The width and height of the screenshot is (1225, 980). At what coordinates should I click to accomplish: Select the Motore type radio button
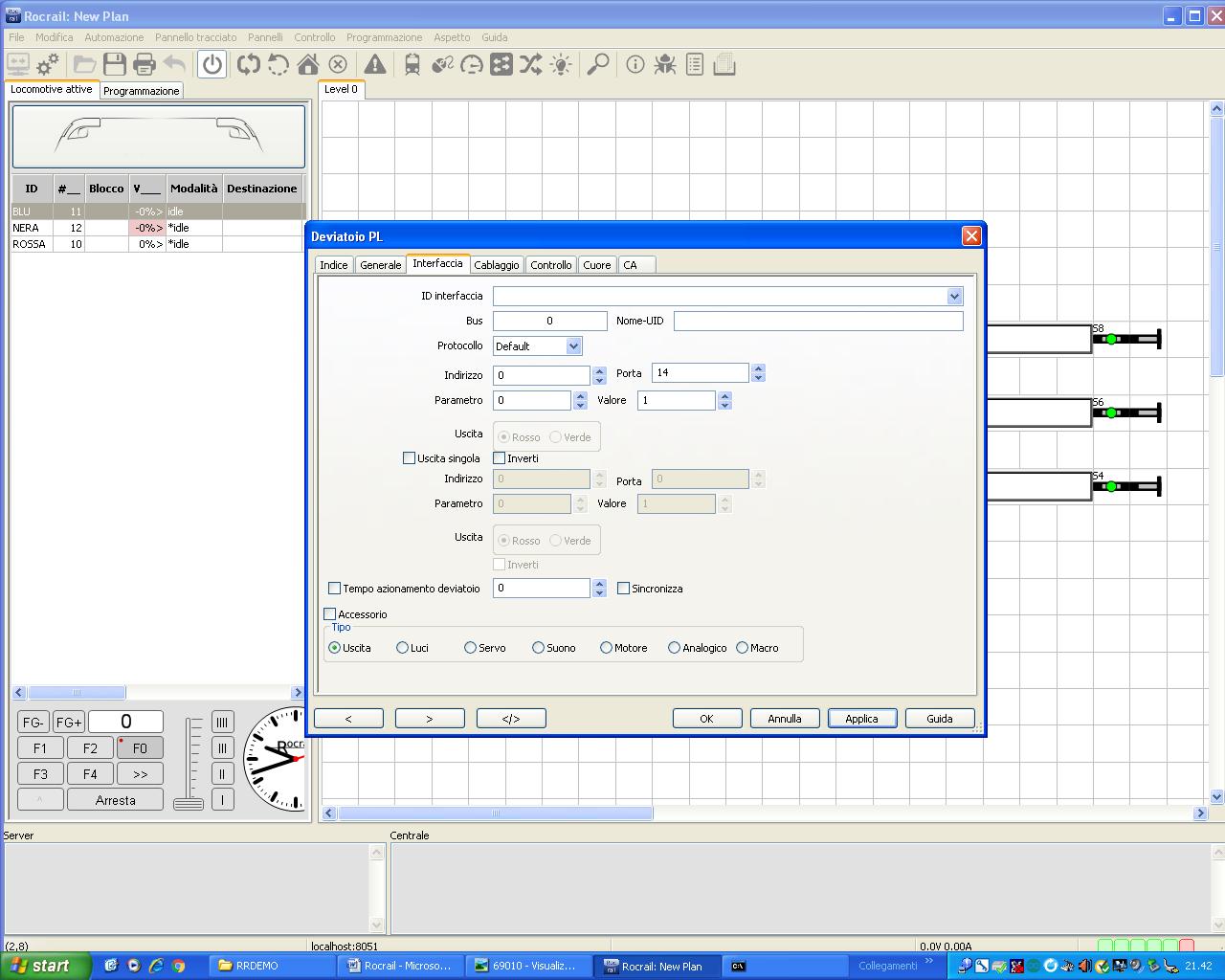(x=606, y=648)
